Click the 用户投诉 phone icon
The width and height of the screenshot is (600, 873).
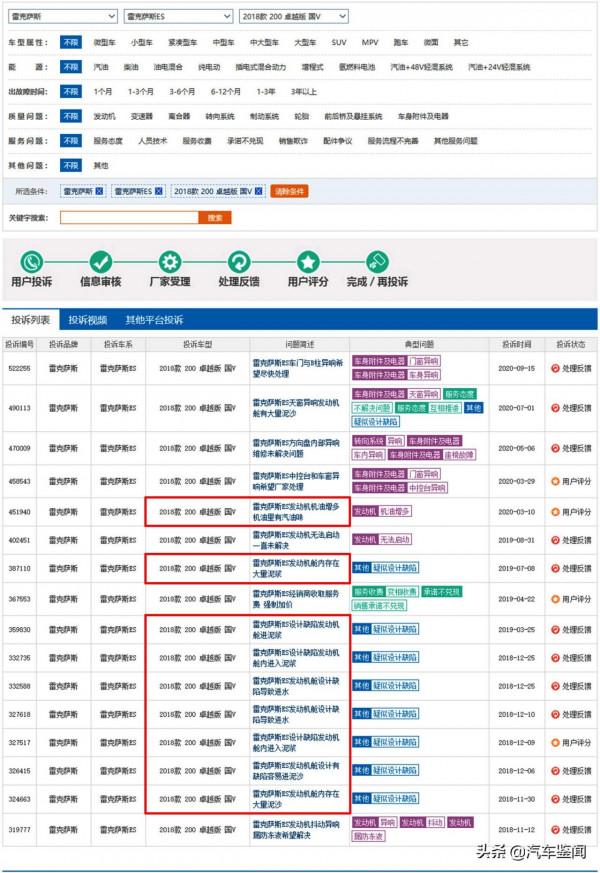point(32,262)
